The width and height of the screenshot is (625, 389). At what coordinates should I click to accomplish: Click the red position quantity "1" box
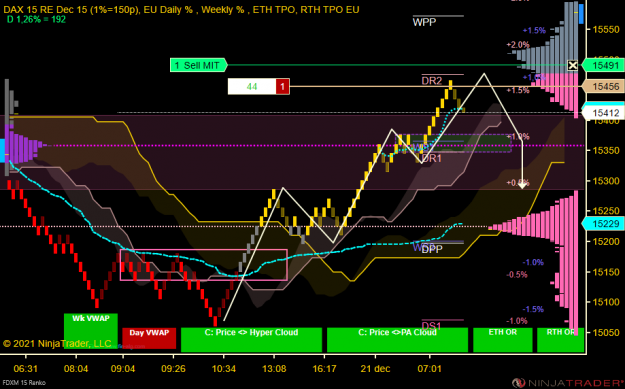coord(283,86)
